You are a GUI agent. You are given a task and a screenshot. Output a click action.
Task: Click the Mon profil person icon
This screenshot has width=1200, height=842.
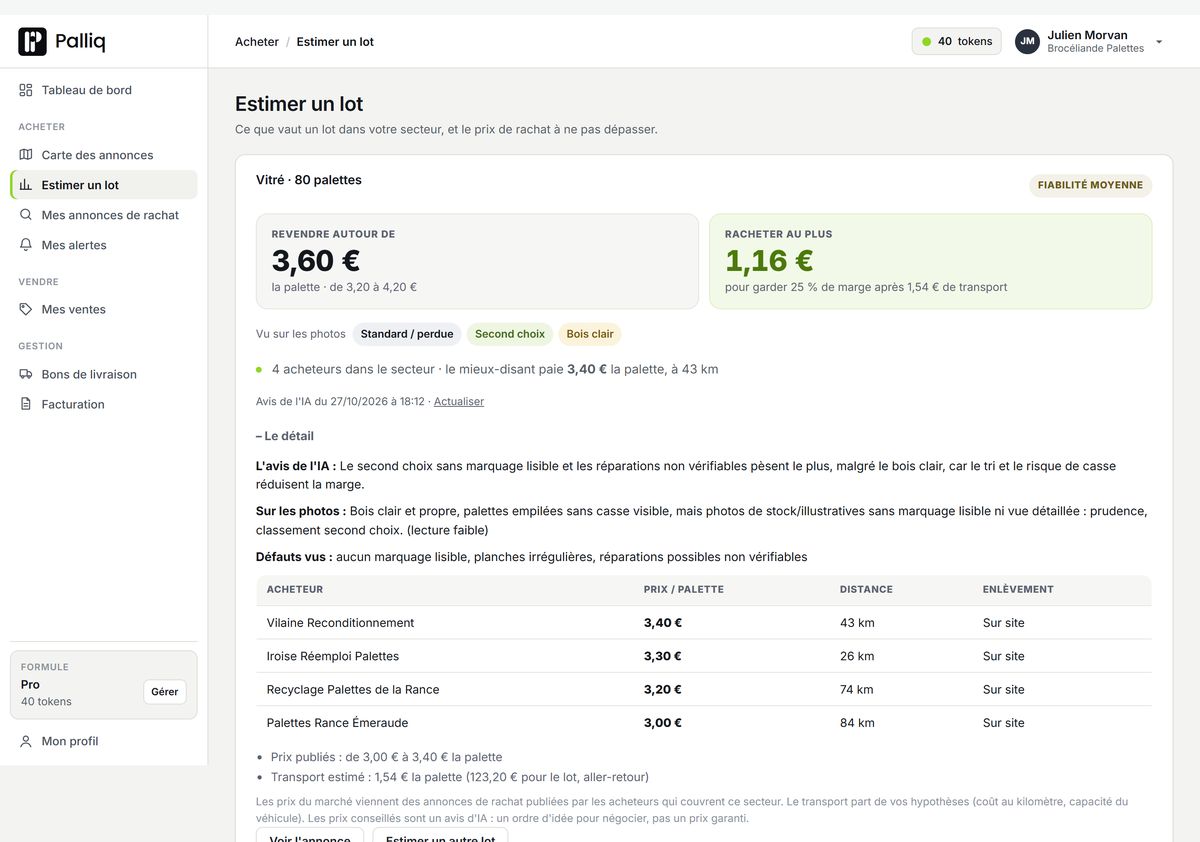(x=26, y=741)
